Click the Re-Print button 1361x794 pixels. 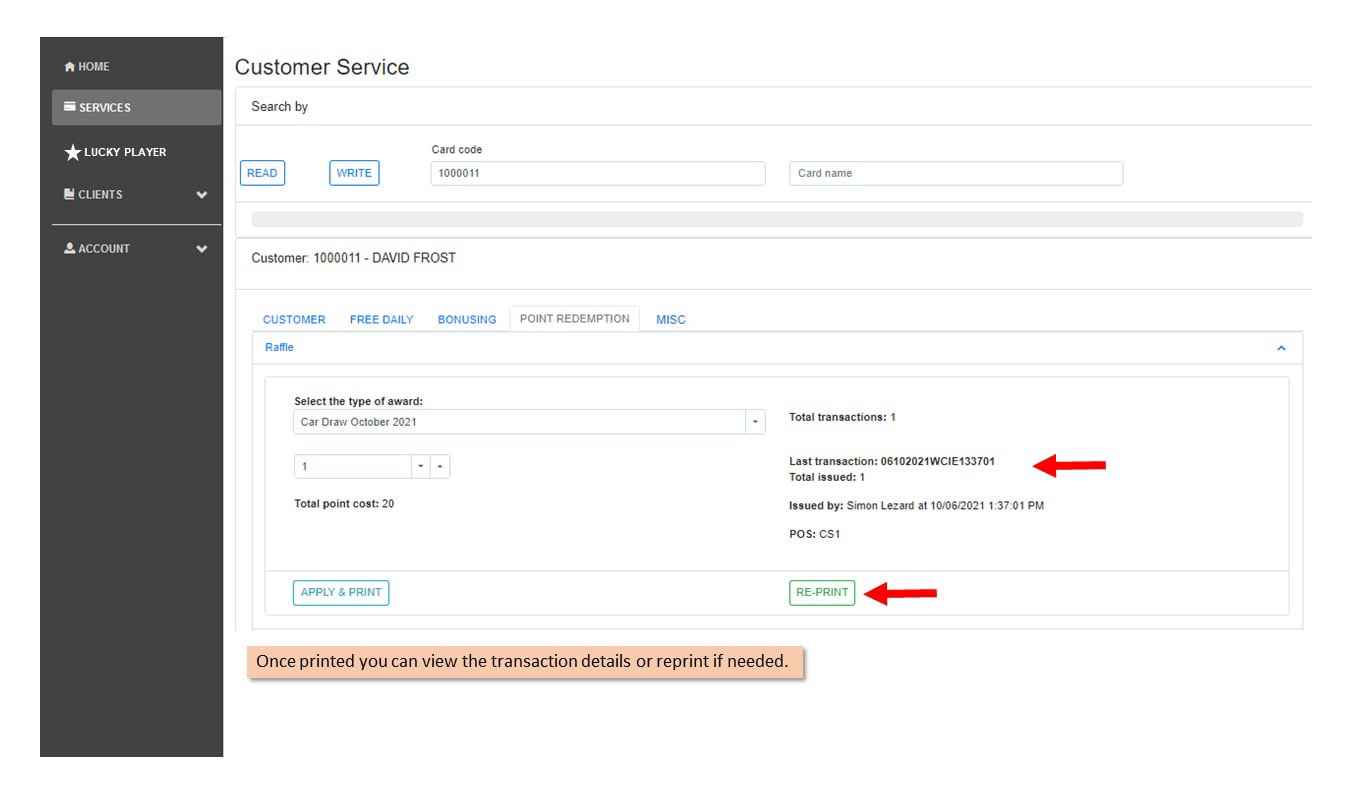coord(822,592)
